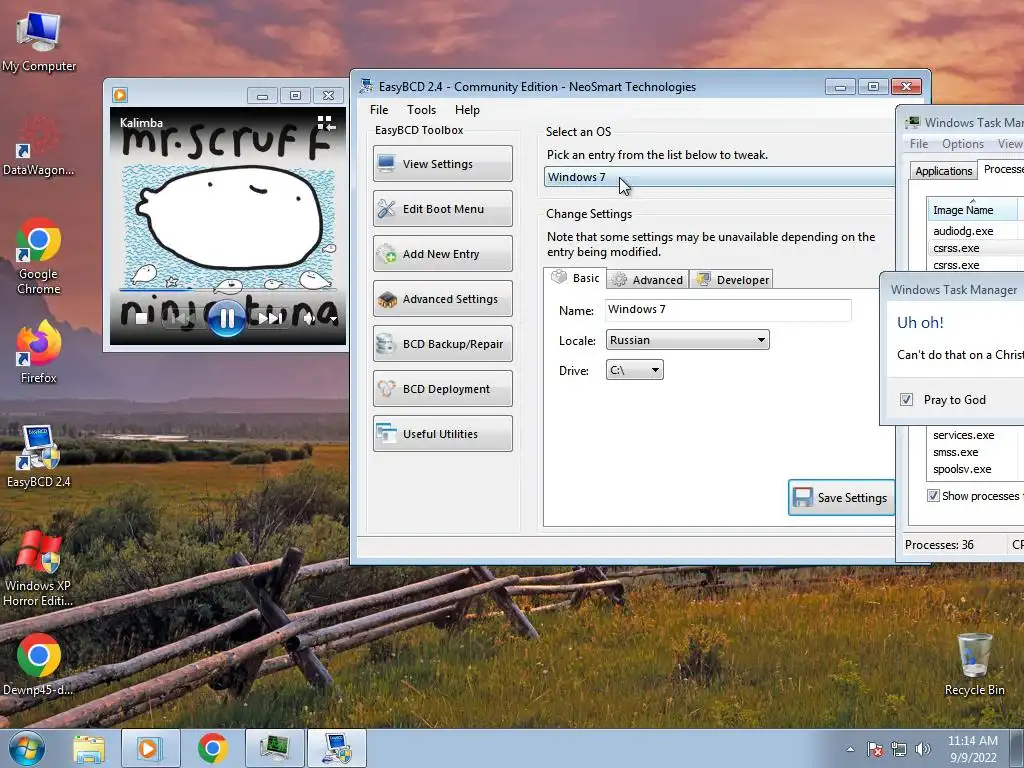This screenshot has width=1024, height=768.
Task: Switch to the Advanced tab
Action: pyautogui.click(x=648, y=280)
